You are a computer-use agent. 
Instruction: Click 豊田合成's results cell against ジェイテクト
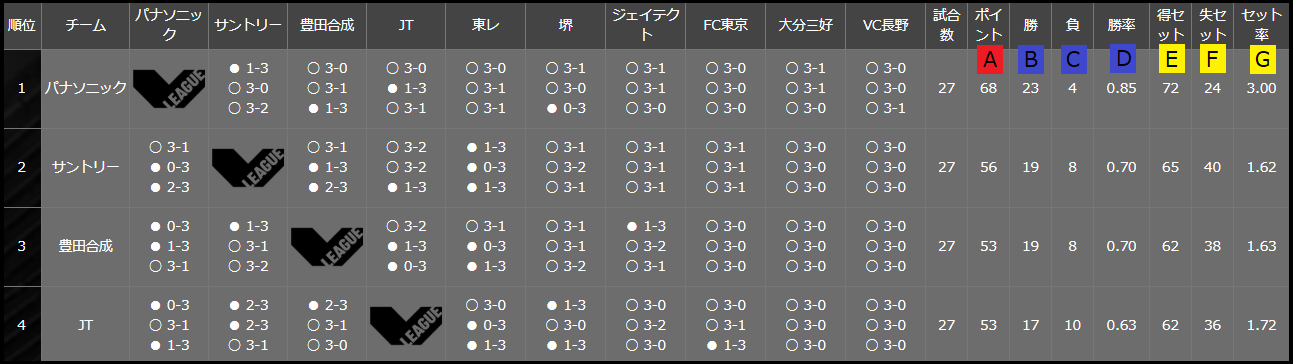[645, 246]
